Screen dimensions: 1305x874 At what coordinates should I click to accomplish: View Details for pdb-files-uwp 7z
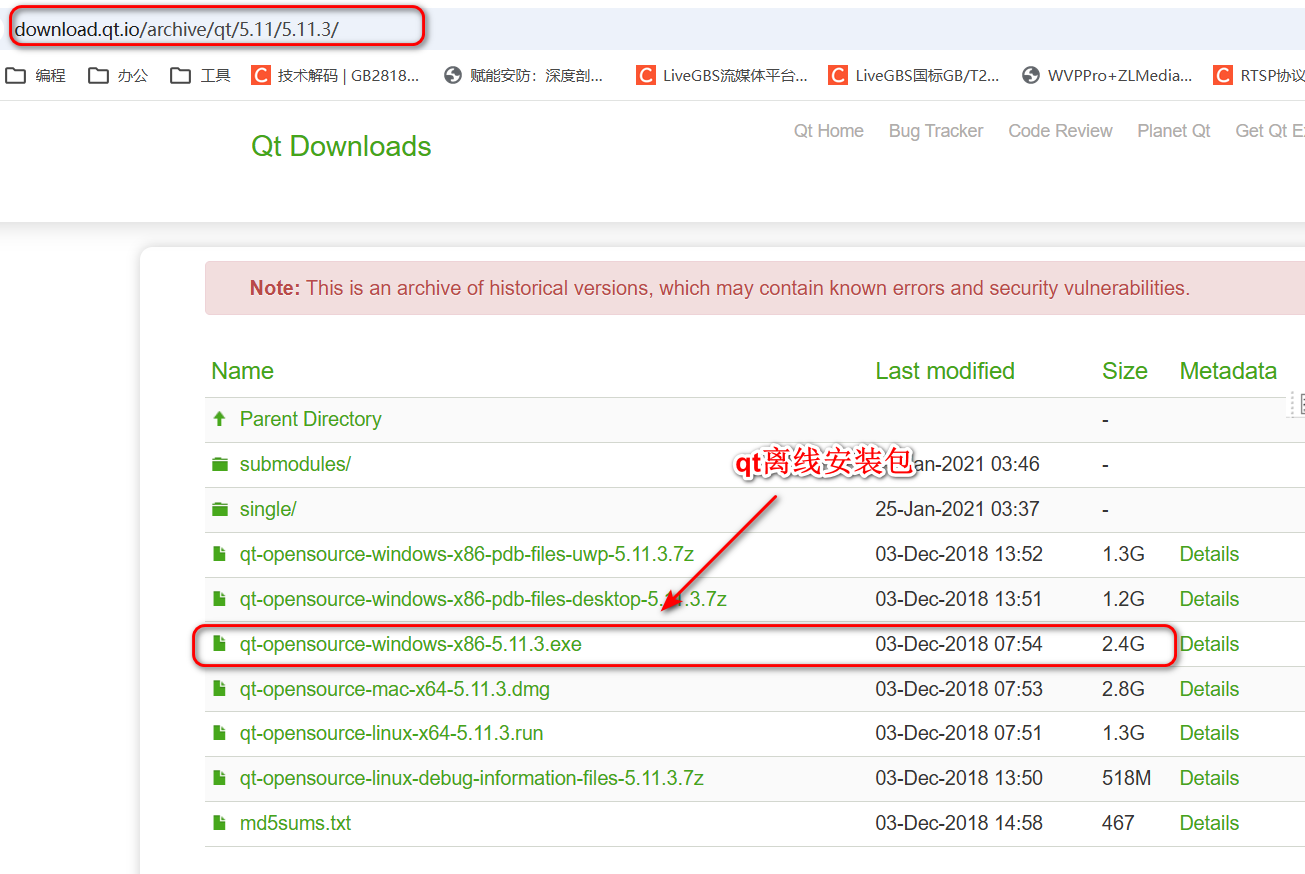point(1209,554)
